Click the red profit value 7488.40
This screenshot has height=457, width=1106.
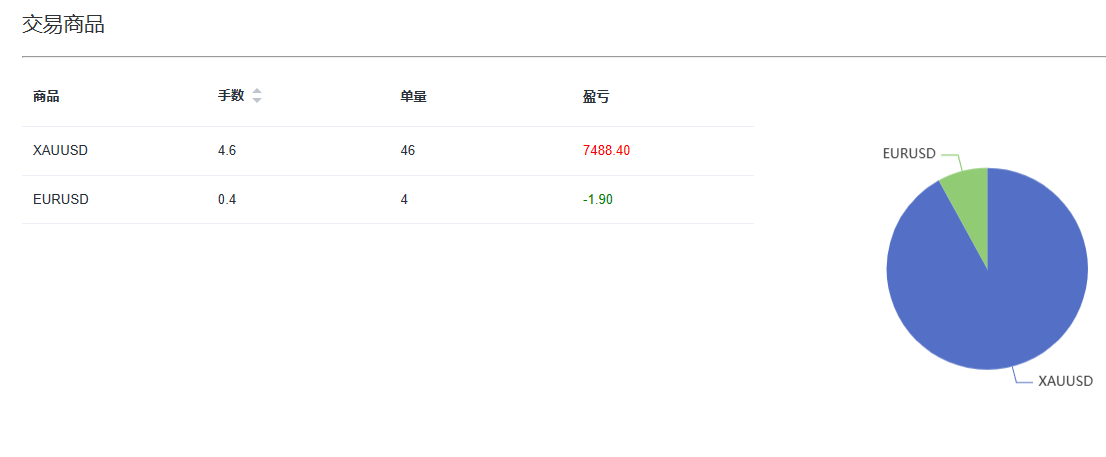607,150
